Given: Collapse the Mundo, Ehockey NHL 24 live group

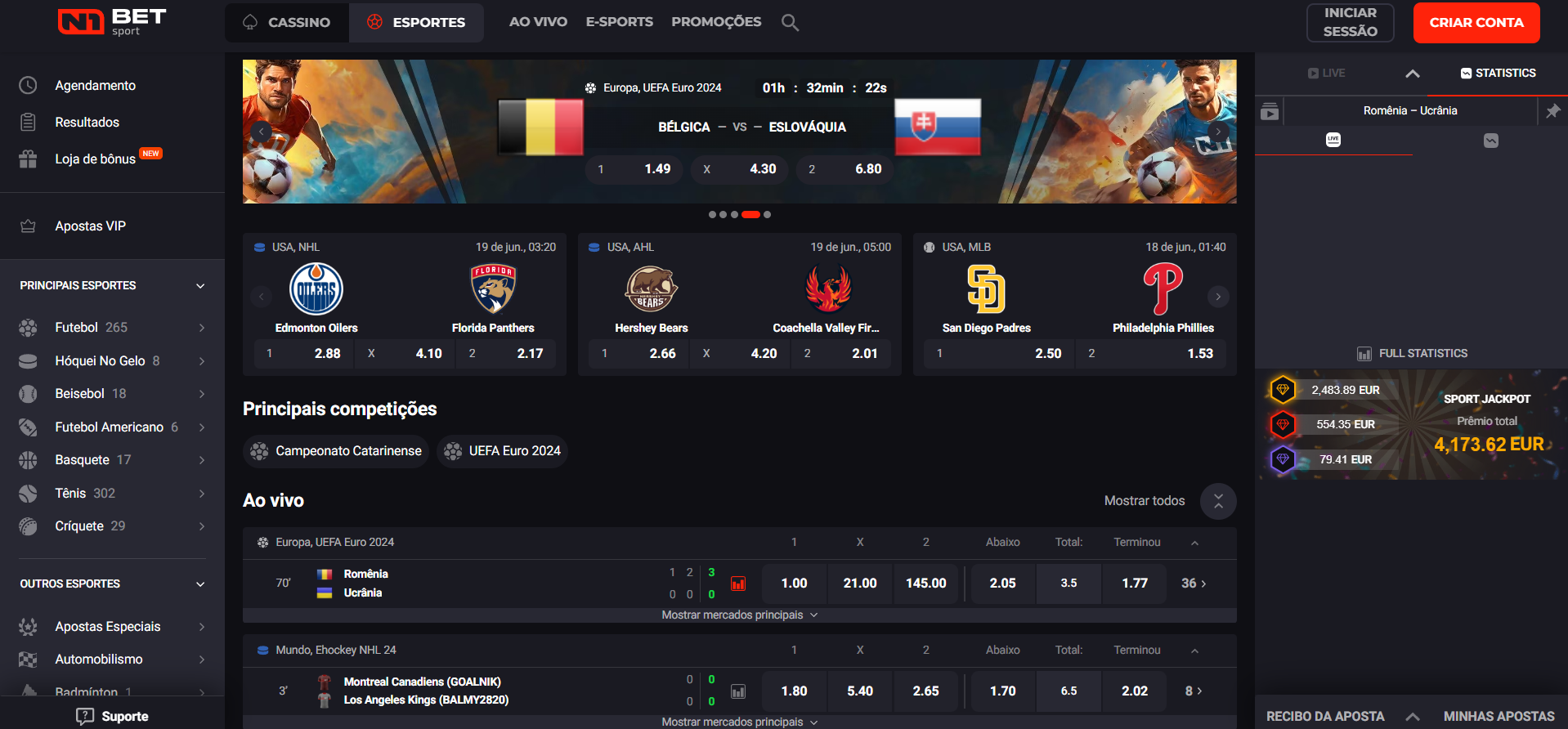Looking at the screenshot, I should tap(1194, 650).
